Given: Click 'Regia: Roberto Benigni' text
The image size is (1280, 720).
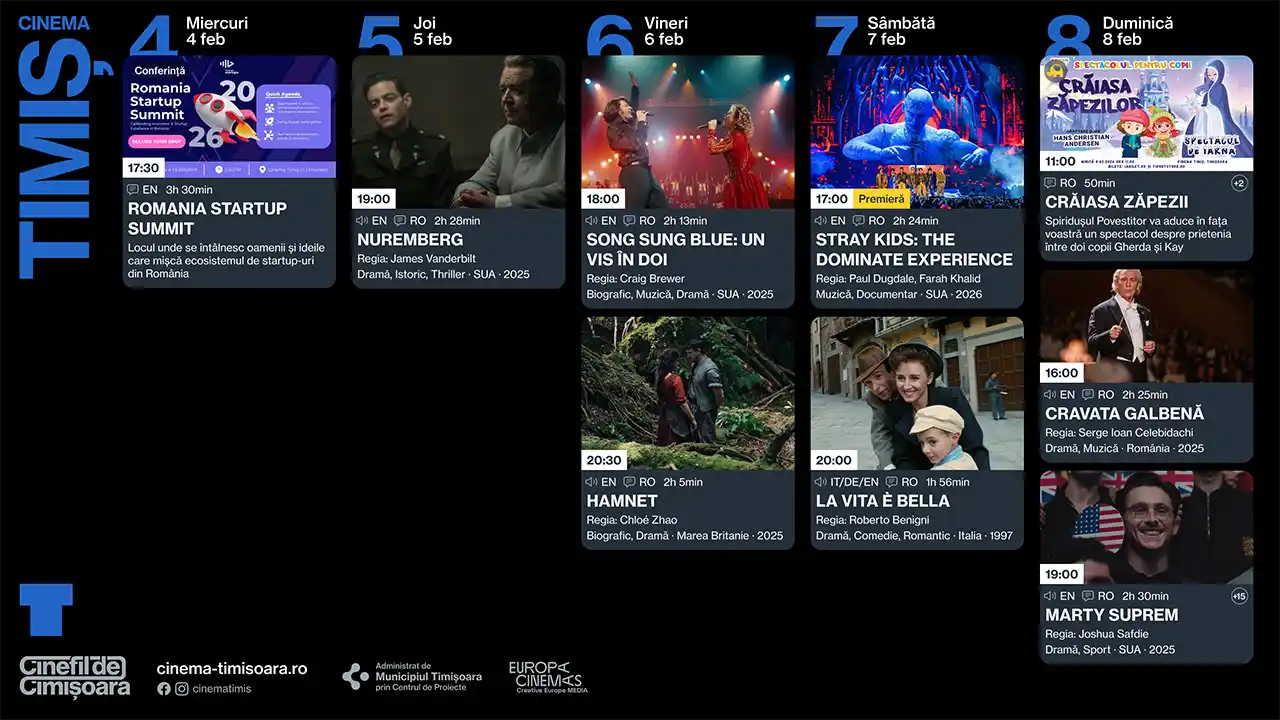Looking at the screenshot, I should point(873,520).
